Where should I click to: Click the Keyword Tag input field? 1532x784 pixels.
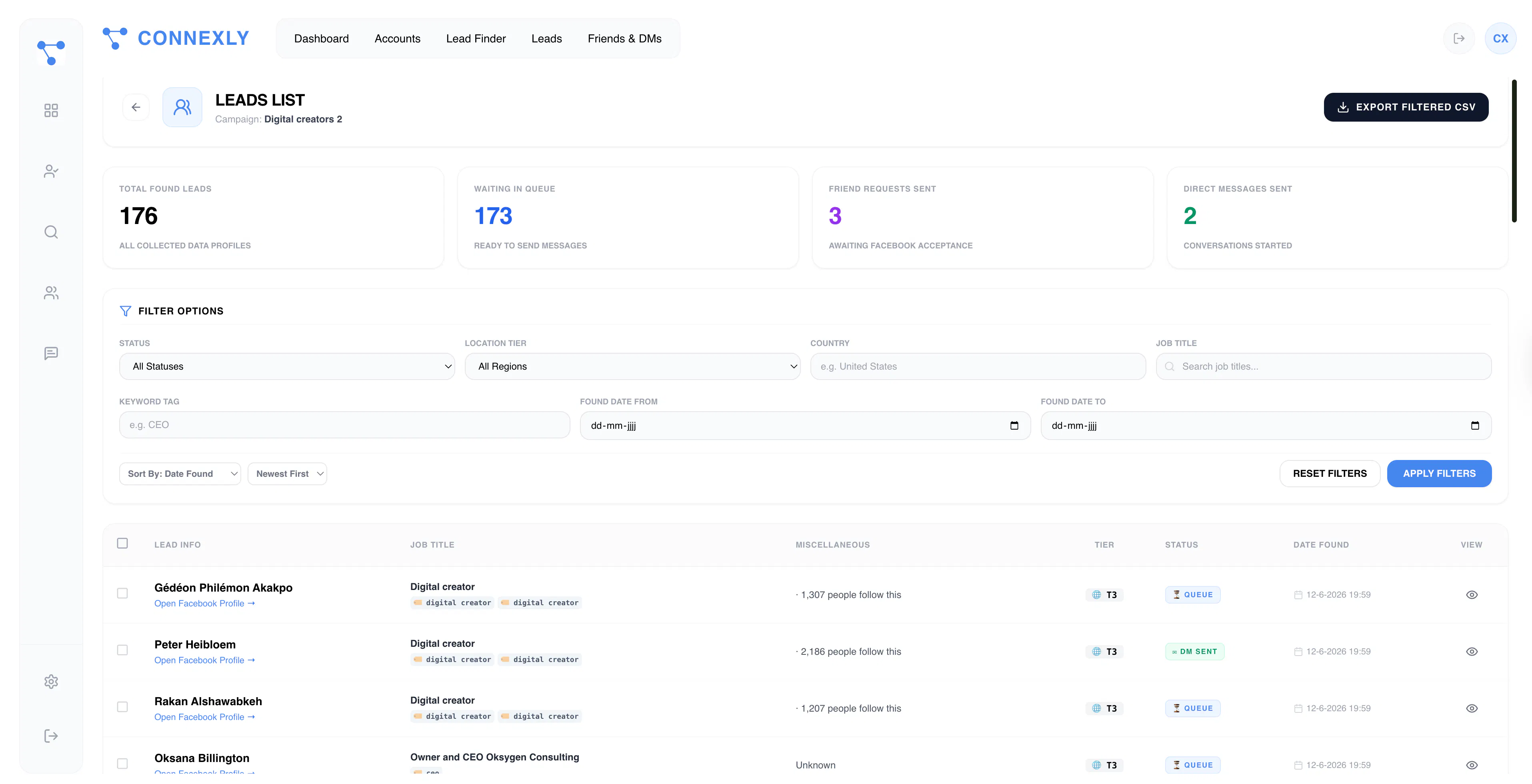344,425
